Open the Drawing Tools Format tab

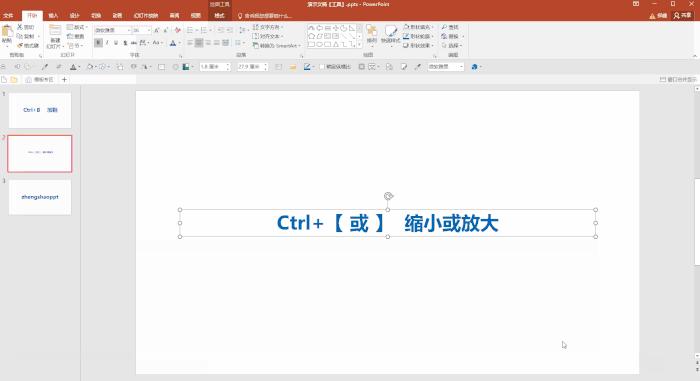pyautogui.click(x=219, y=16)
